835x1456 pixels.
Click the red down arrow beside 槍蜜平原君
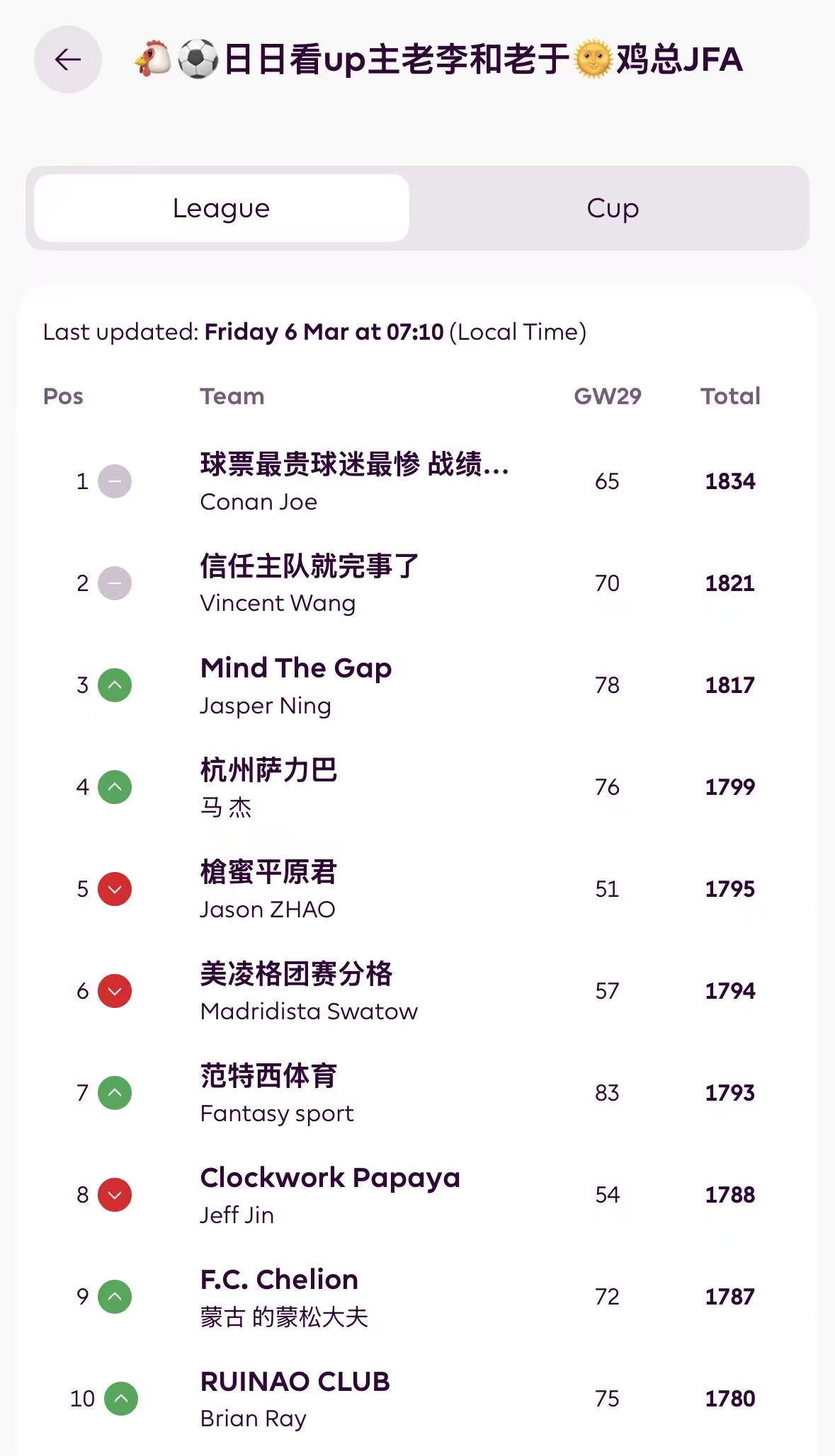(115, 889)
